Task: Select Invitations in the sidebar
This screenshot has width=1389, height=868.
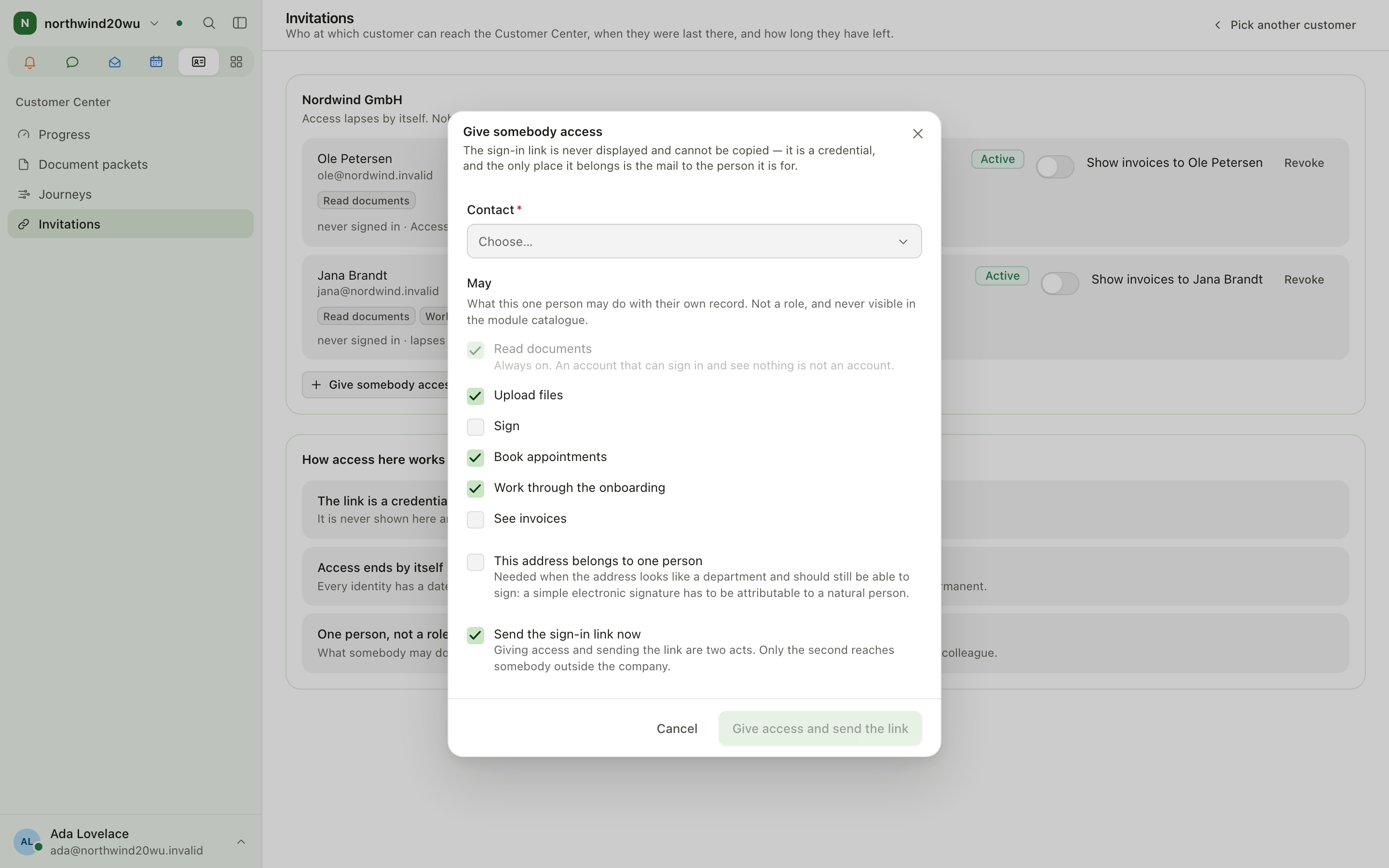Action: point(130,224)
